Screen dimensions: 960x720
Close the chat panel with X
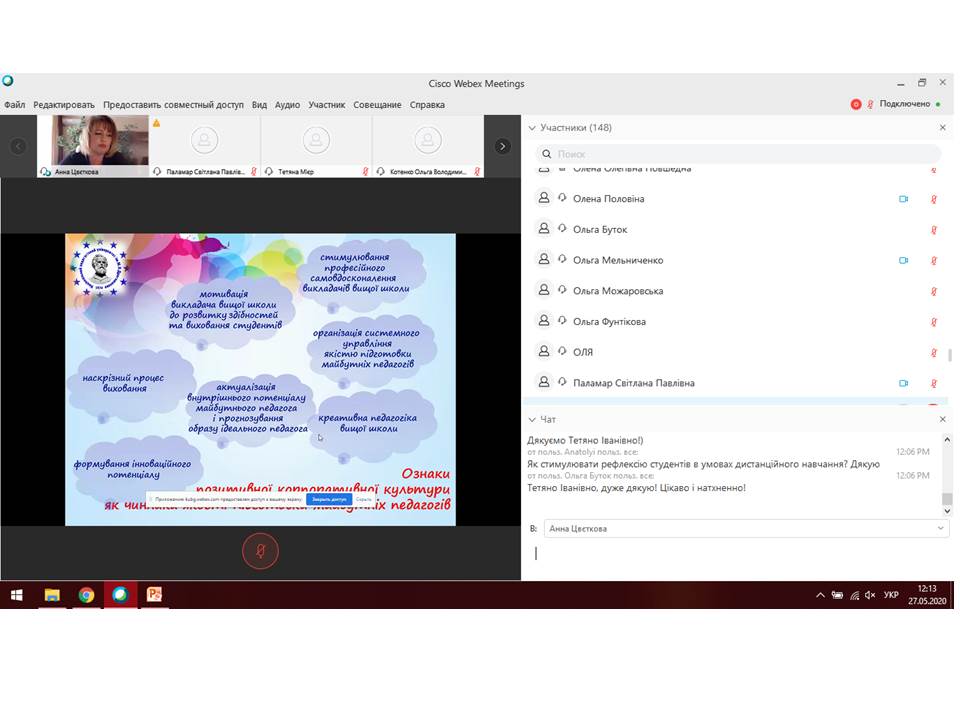pos(942,420)
